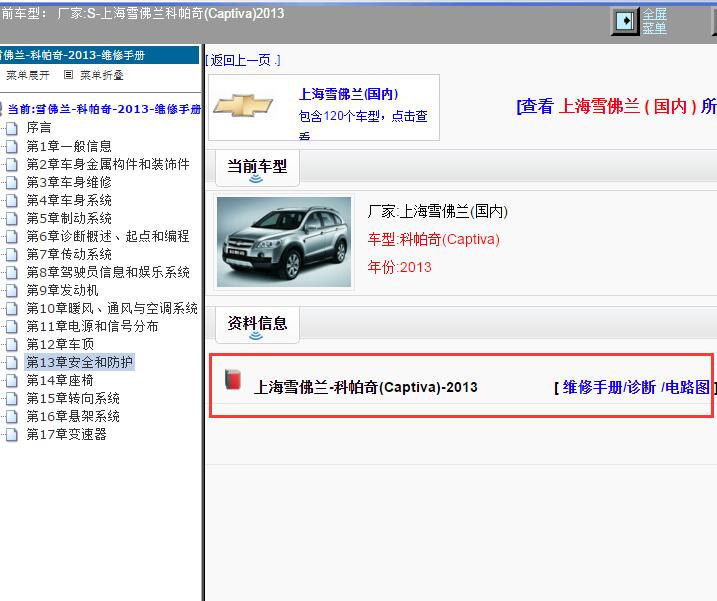Open 第12章车顶

[x=60, y=344]
